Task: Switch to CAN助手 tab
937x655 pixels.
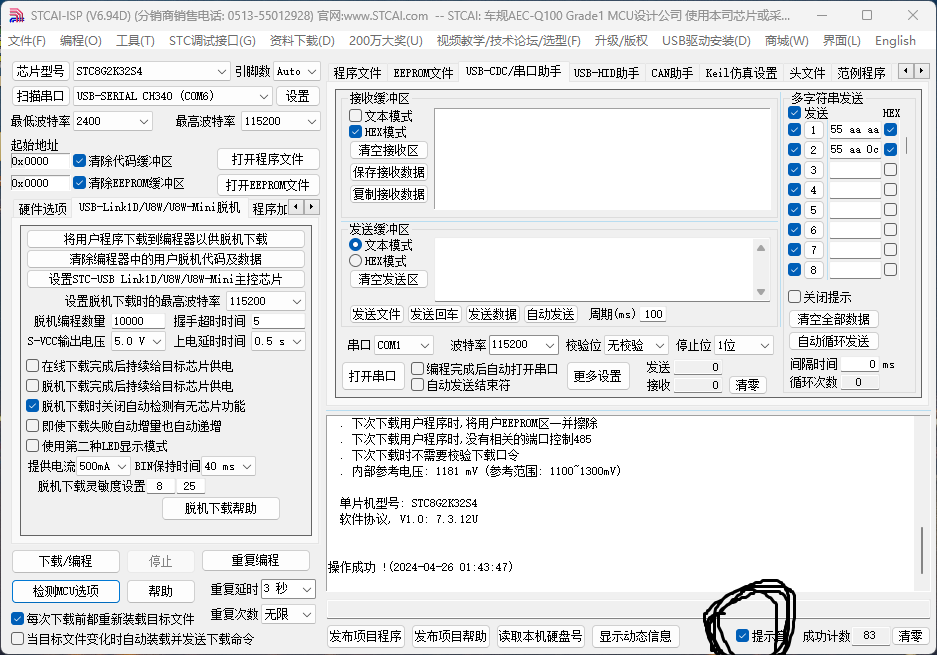Action: point(672,73)
